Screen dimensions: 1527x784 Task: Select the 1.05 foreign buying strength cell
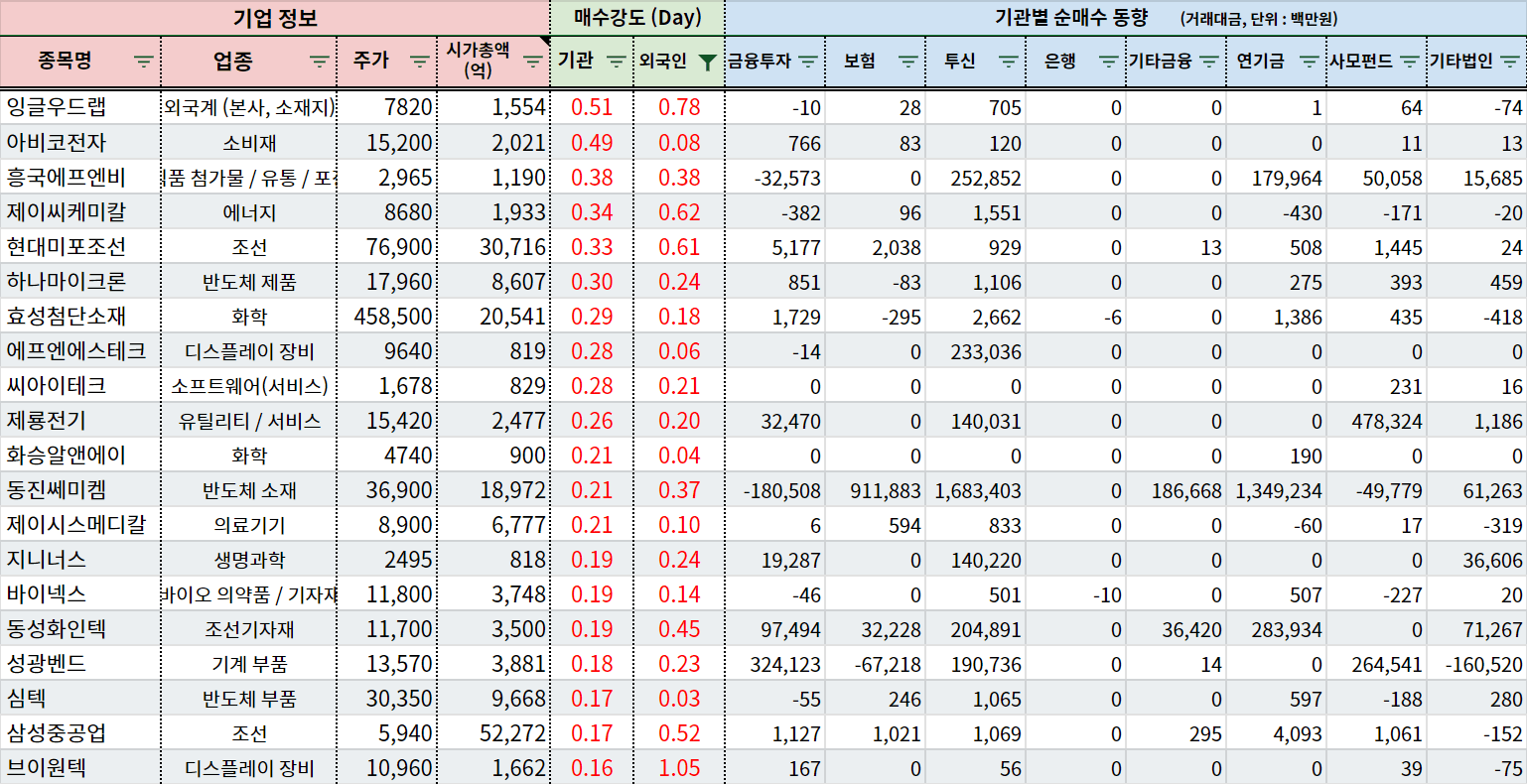point(679,767)
